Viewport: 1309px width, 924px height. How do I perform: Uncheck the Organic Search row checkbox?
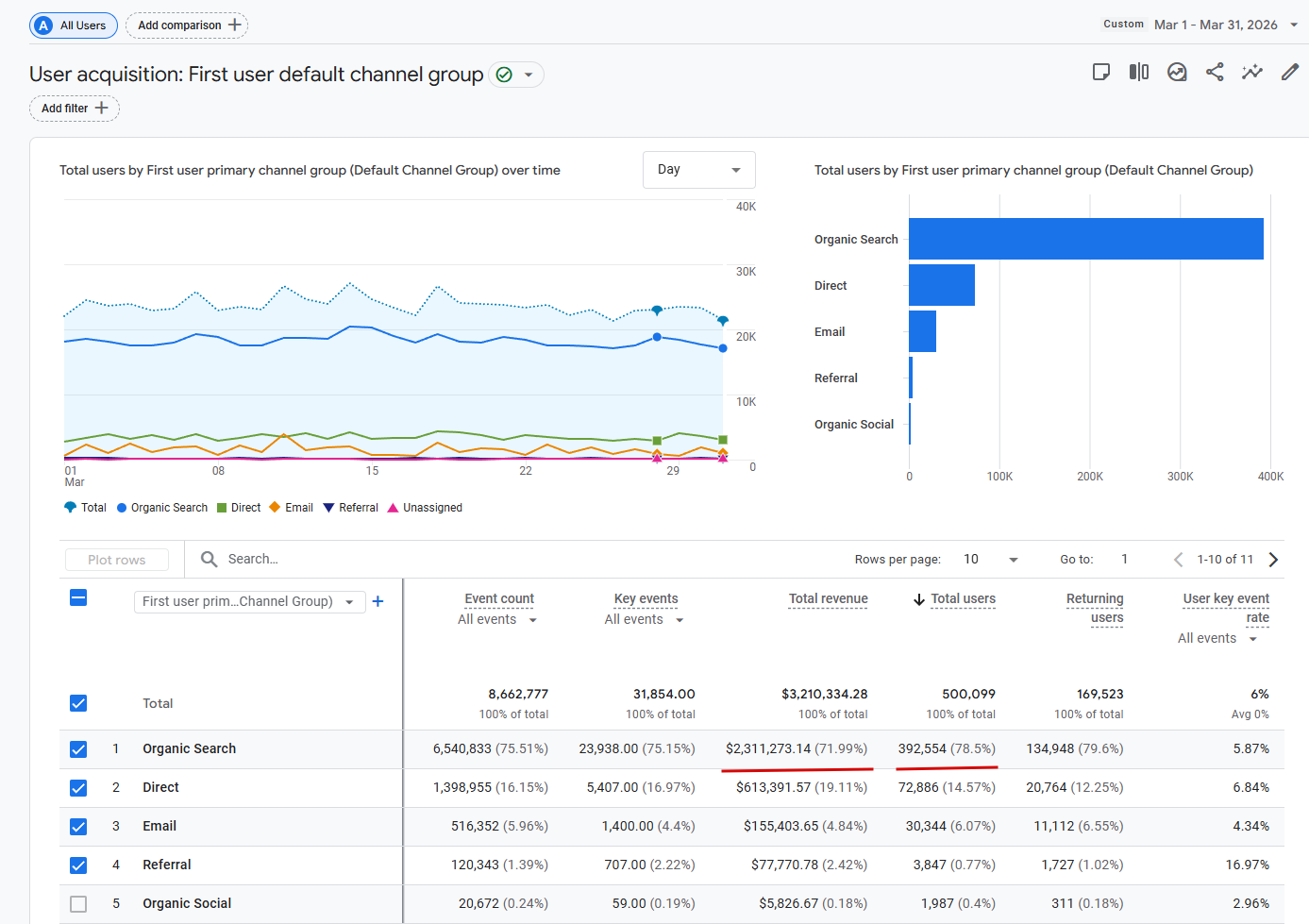click(x=78, y=749)
